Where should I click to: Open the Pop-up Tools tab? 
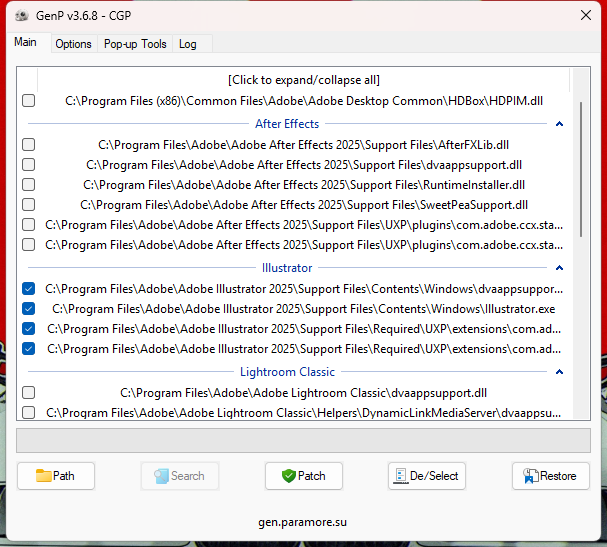pyautogui.click(x=135, y=44)
